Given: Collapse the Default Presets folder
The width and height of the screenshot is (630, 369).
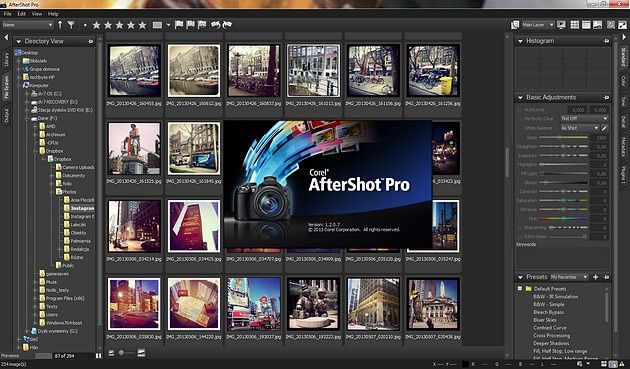Looking at the screenshot, I should coord(520,289).
